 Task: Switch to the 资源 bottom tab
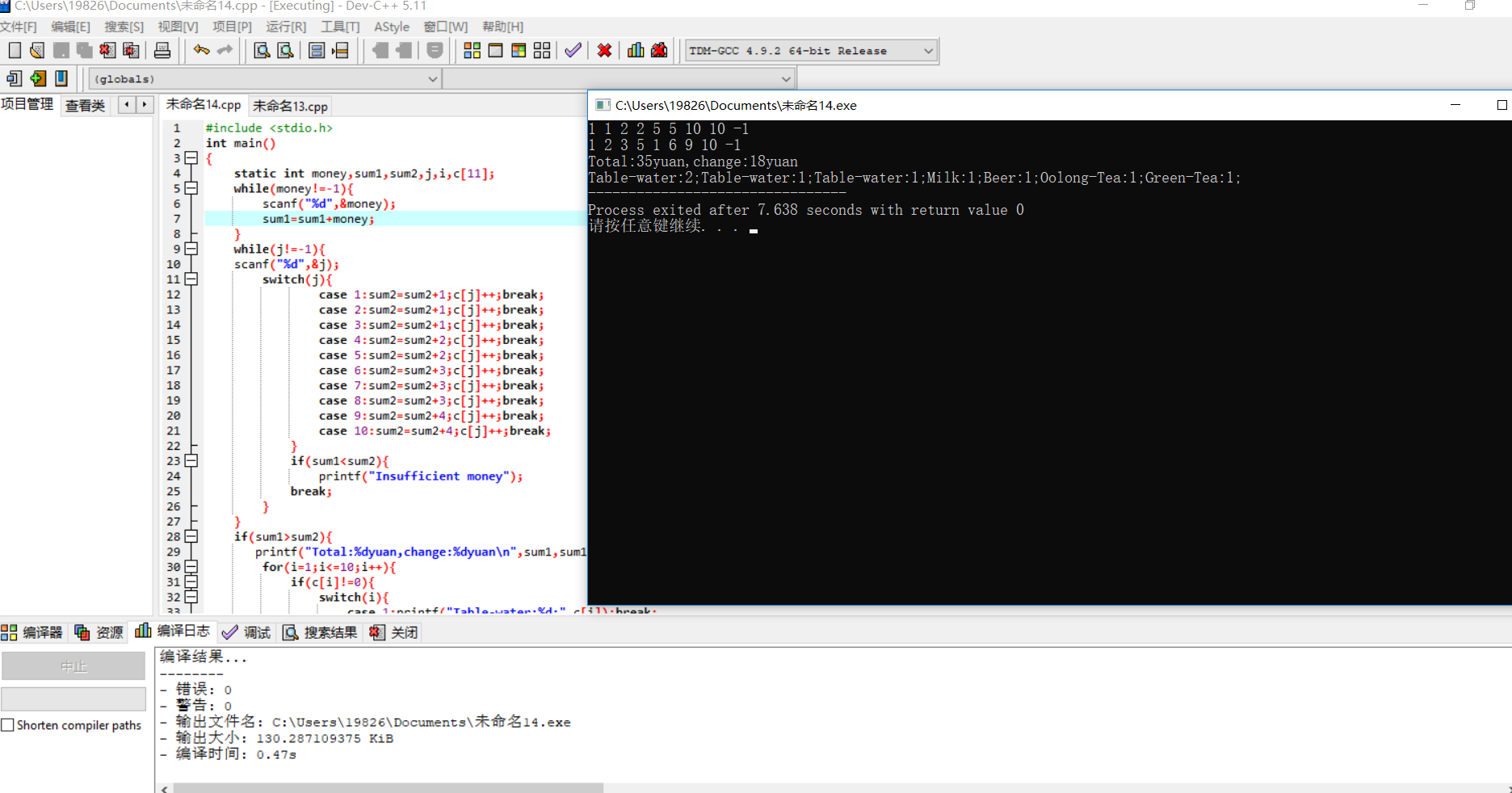tap(99, 632)
